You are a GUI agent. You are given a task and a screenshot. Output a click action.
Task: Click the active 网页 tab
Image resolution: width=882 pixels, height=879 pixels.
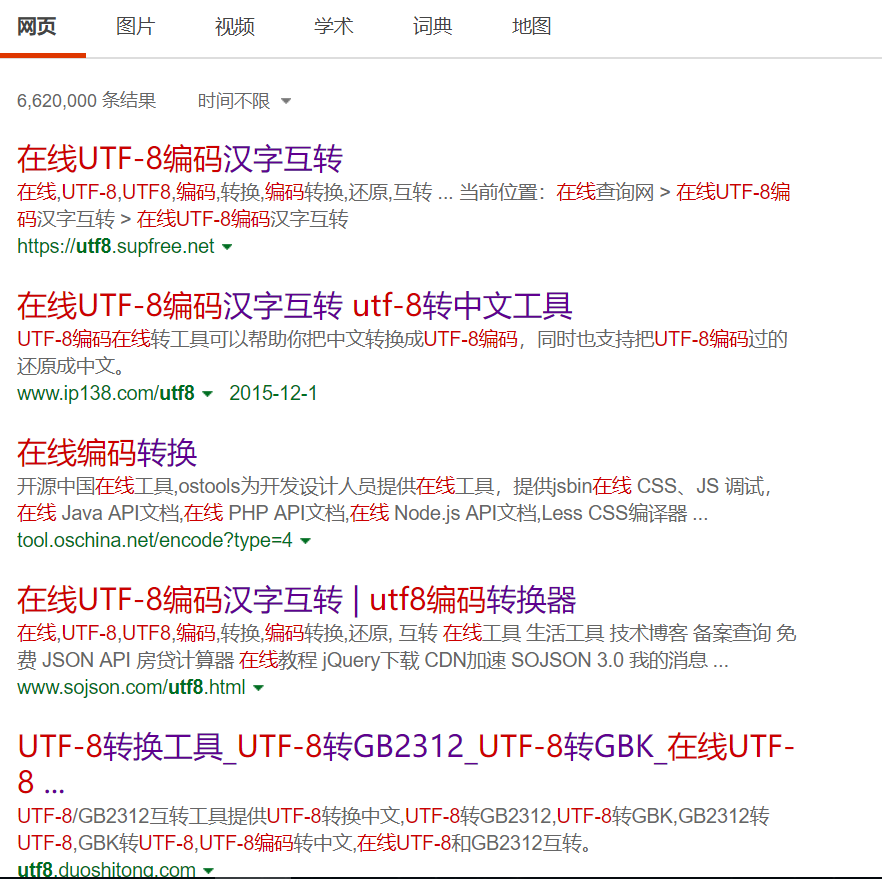[37, 27]
